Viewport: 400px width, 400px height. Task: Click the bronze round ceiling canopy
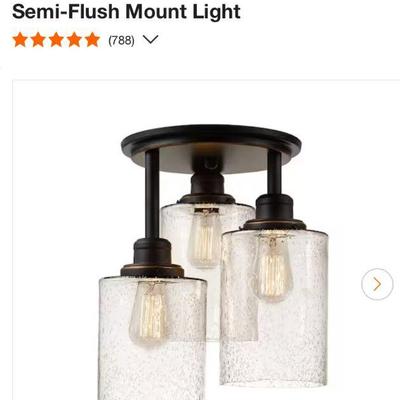point(211,148)
